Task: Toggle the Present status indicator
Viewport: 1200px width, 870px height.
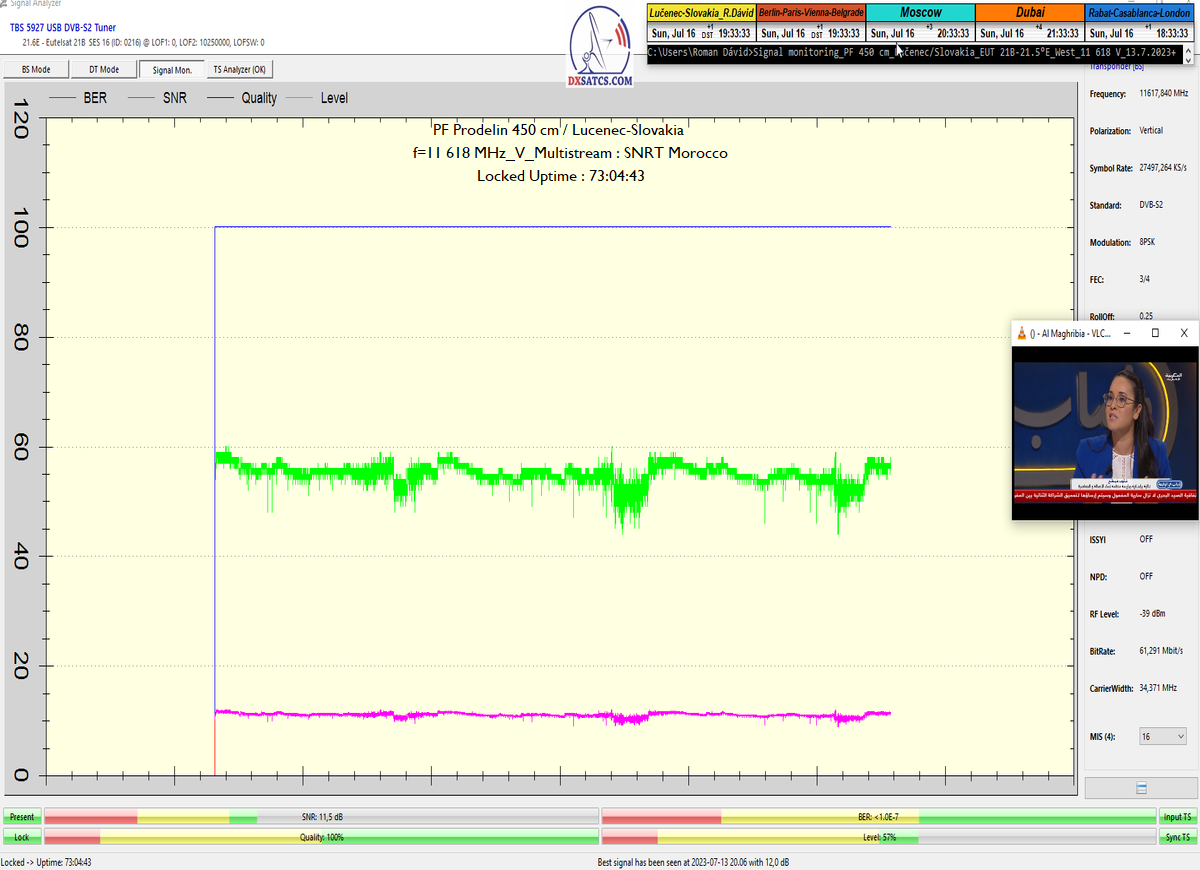Action: [22, 817]
